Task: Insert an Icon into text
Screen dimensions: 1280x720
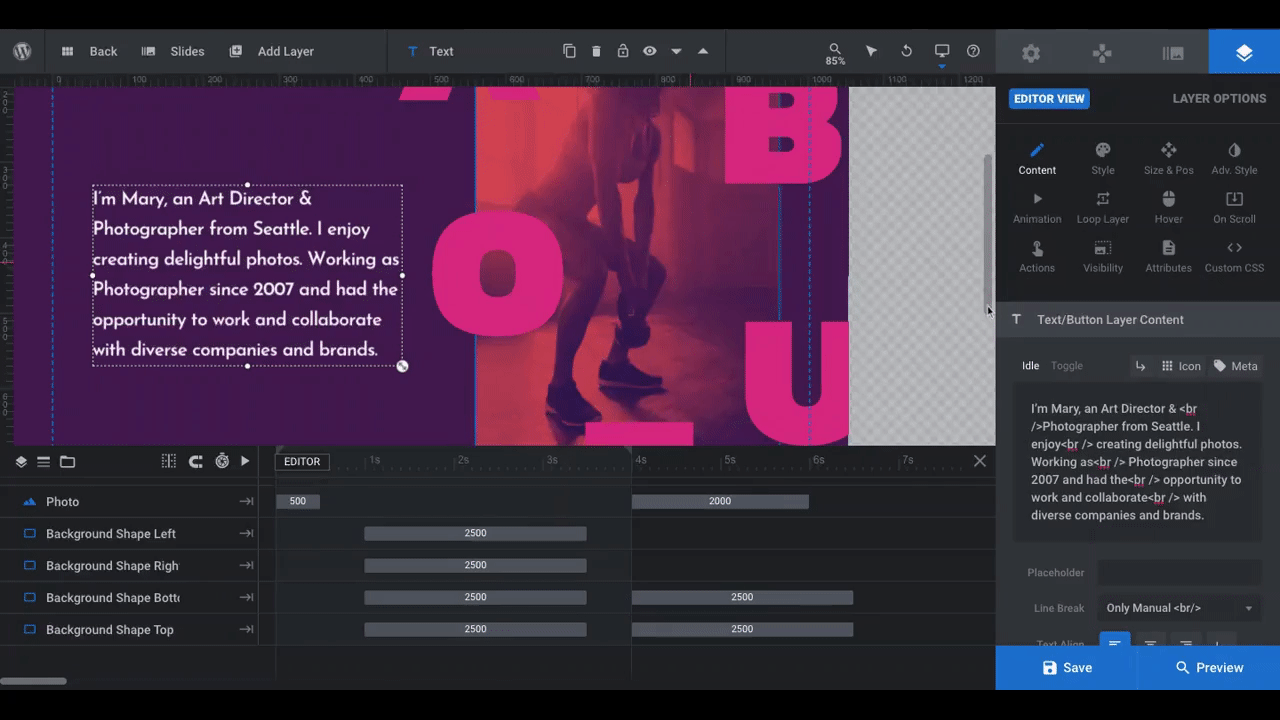Action: coord(1181,366)
